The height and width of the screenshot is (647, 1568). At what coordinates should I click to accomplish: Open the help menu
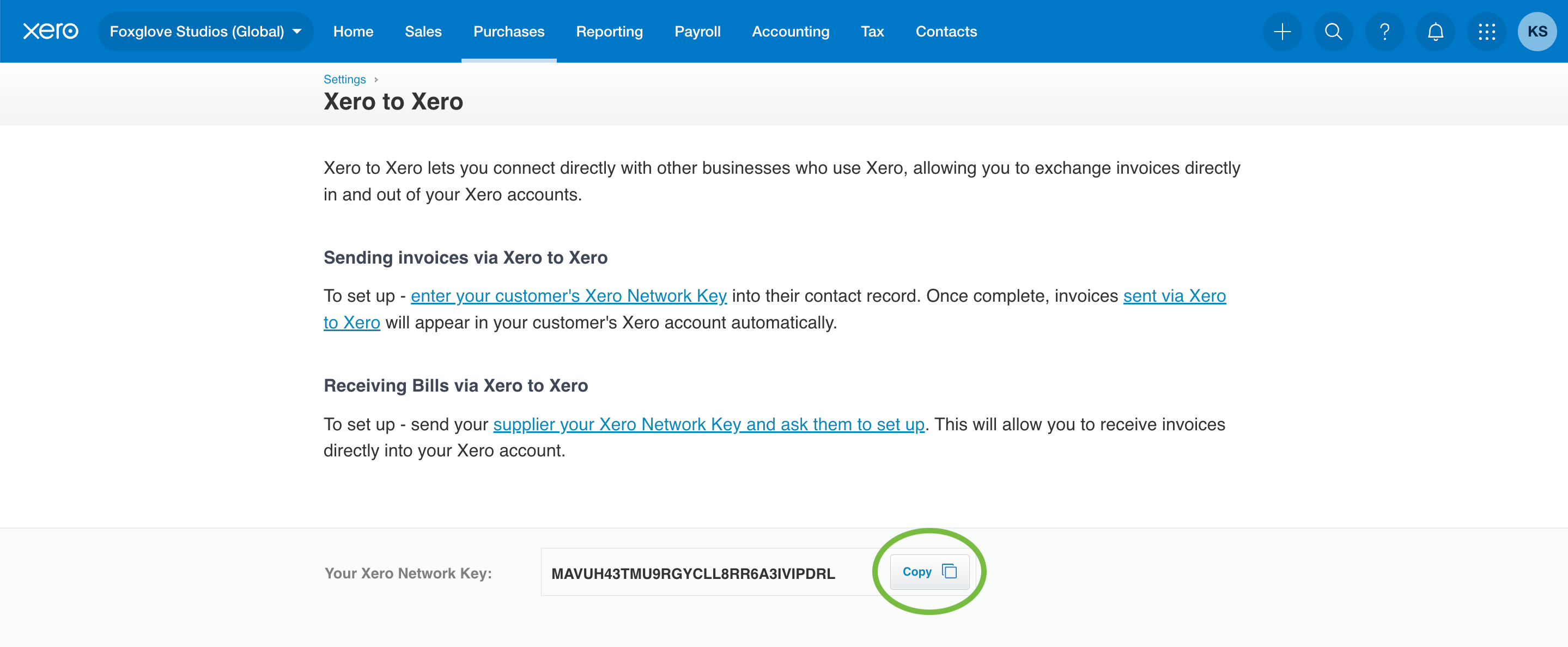[1384, 32]
